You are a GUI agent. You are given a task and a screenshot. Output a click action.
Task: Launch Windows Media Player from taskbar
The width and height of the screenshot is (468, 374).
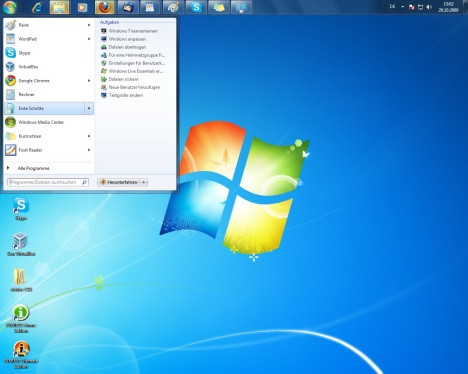click(82, 7)
